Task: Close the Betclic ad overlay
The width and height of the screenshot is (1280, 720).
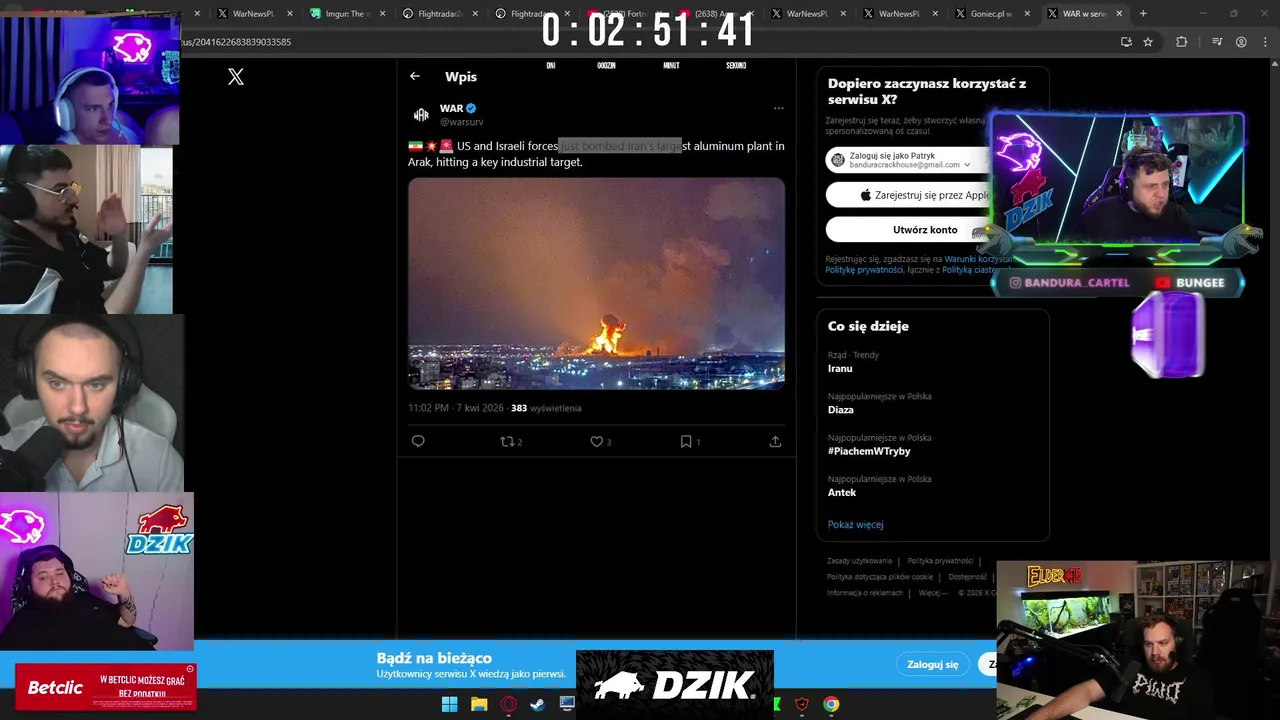Action: [190, 669]
